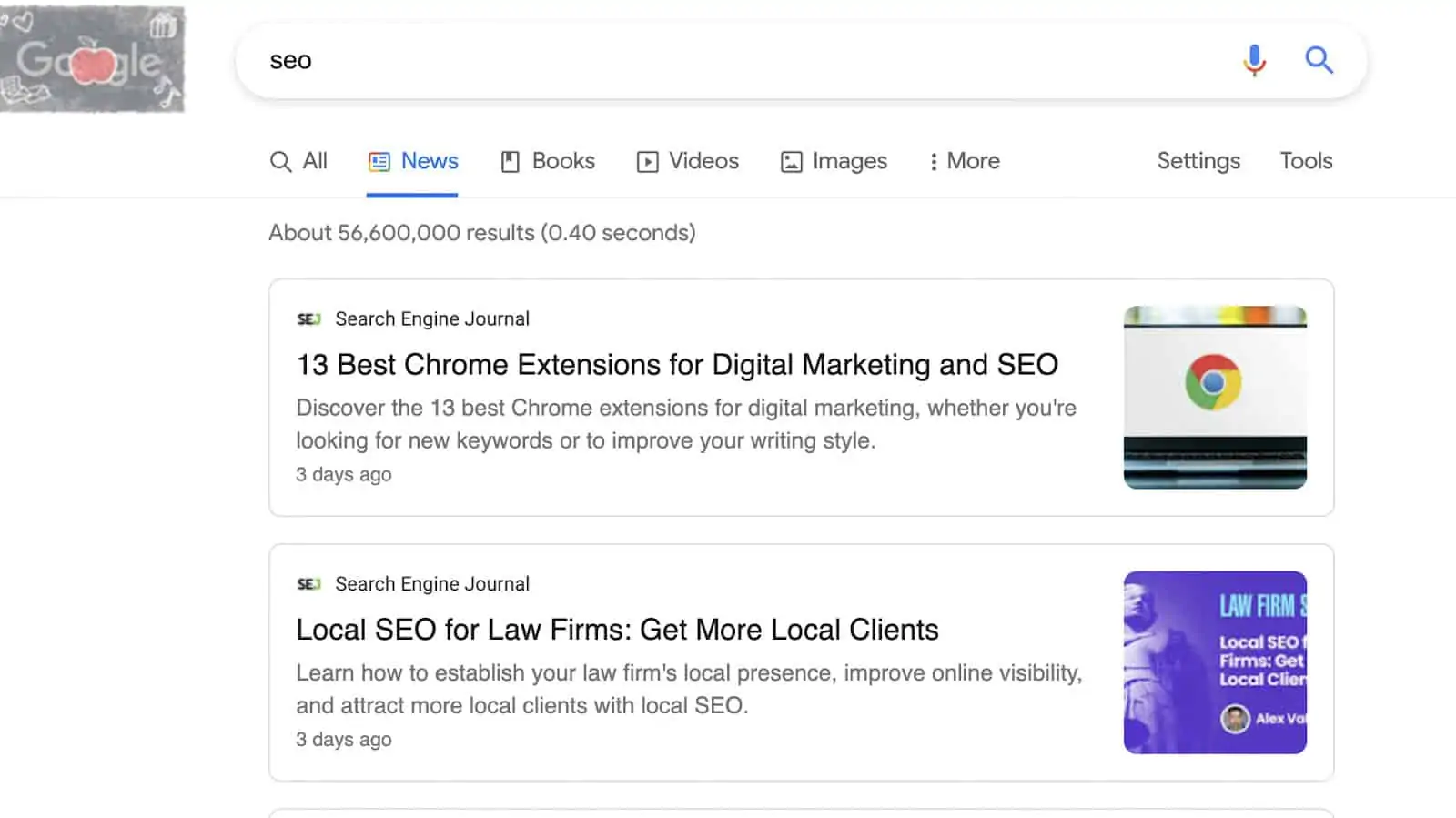Go to the Videos tab
Viewport: 1456px width, 818px height.
click(x=688, y=161)
